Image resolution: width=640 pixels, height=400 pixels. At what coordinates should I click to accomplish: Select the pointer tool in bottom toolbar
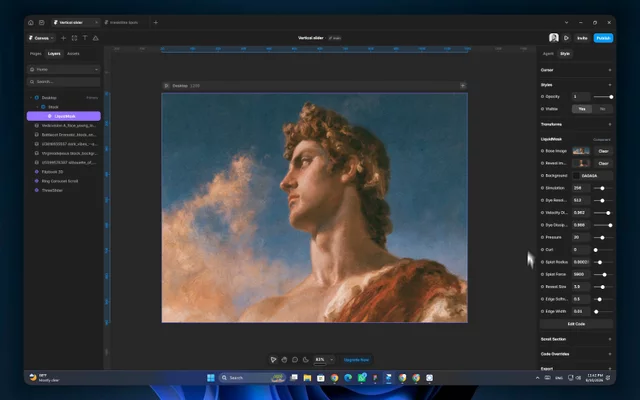[273, 360]
